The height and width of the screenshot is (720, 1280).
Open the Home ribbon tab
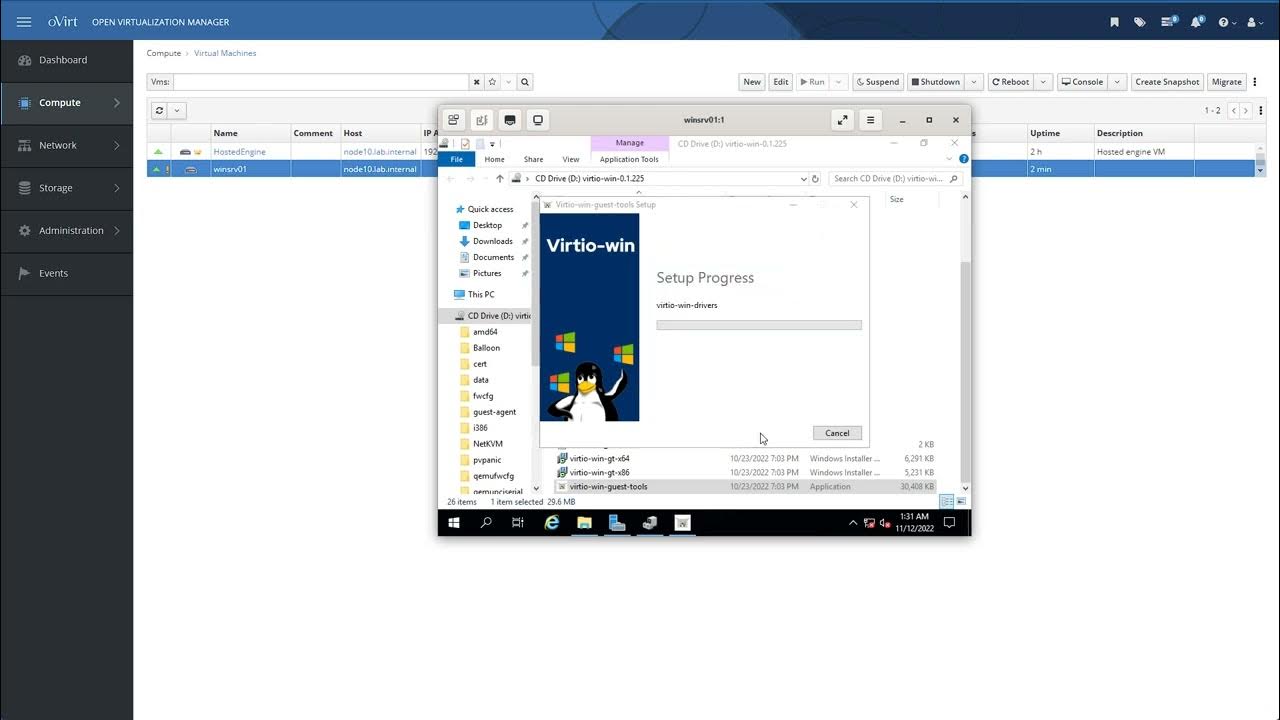(494, 159)
